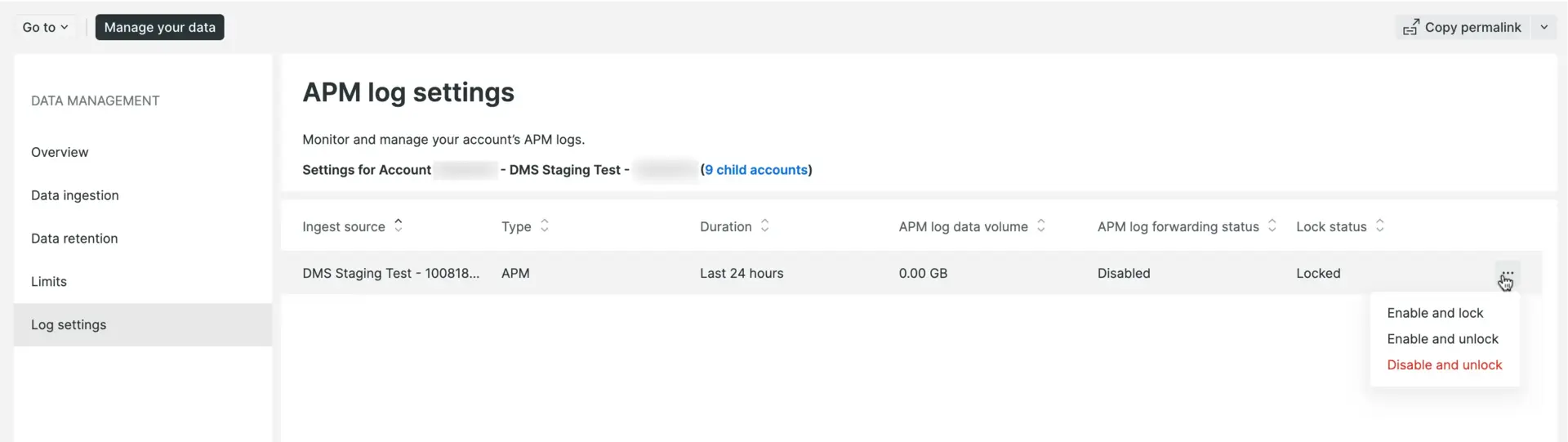Image resolution: width=1568 pixels, height=442 pixels.
Task: Sort by Duration column arrows
Action: click(765, 225)
